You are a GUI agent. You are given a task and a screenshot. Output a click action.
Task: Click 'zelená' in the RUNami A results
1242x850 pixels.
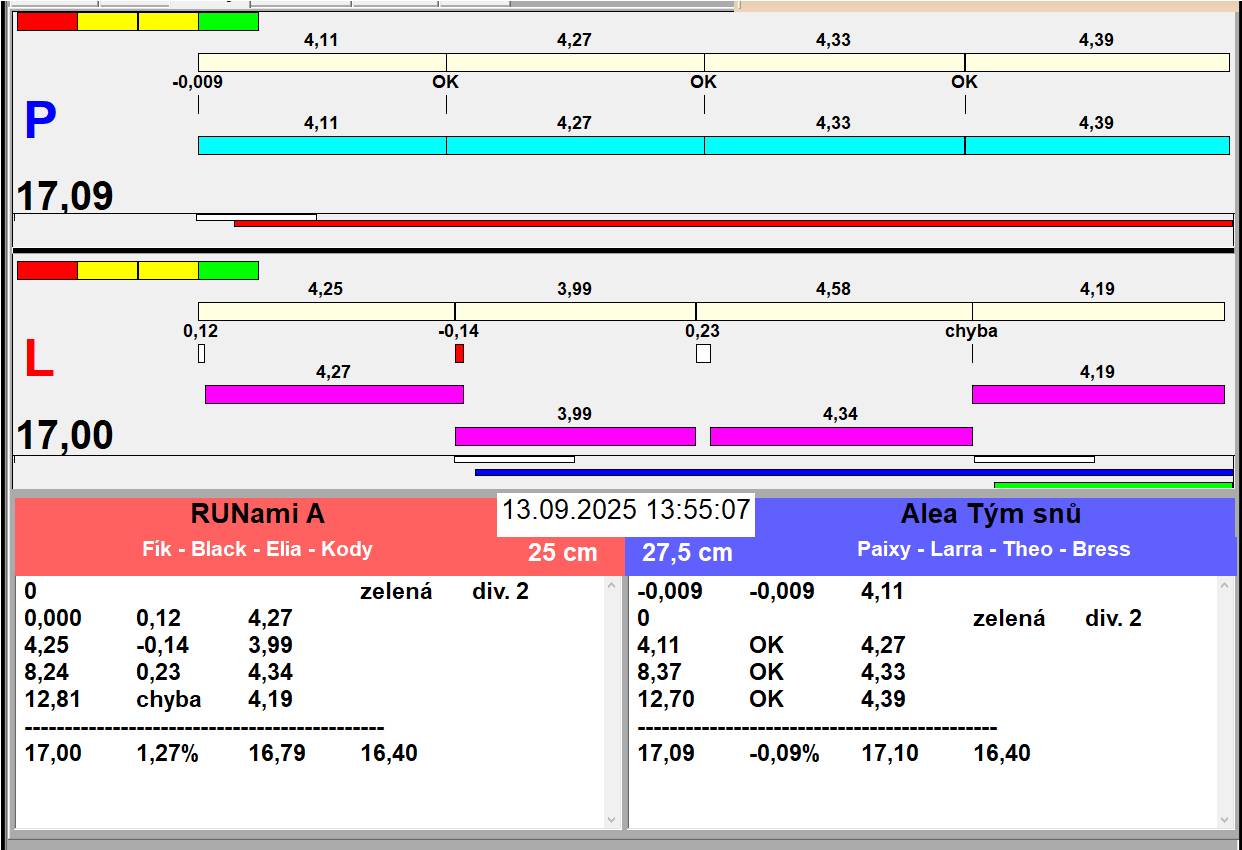[396, 591]
